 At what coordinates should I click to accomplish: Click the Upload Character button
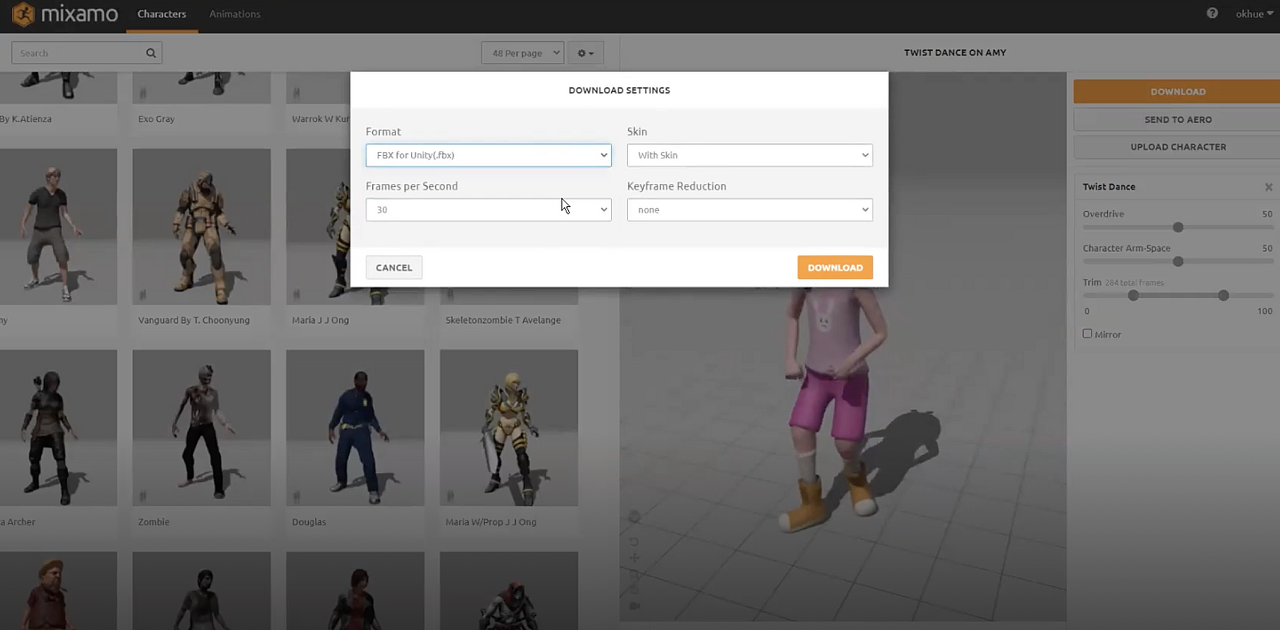tap(1177, 146)
